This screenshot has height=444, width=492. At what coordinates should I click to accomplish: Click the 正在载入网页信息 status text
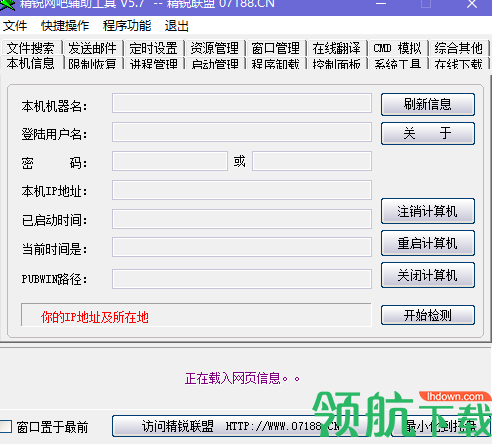click(242, 378)
